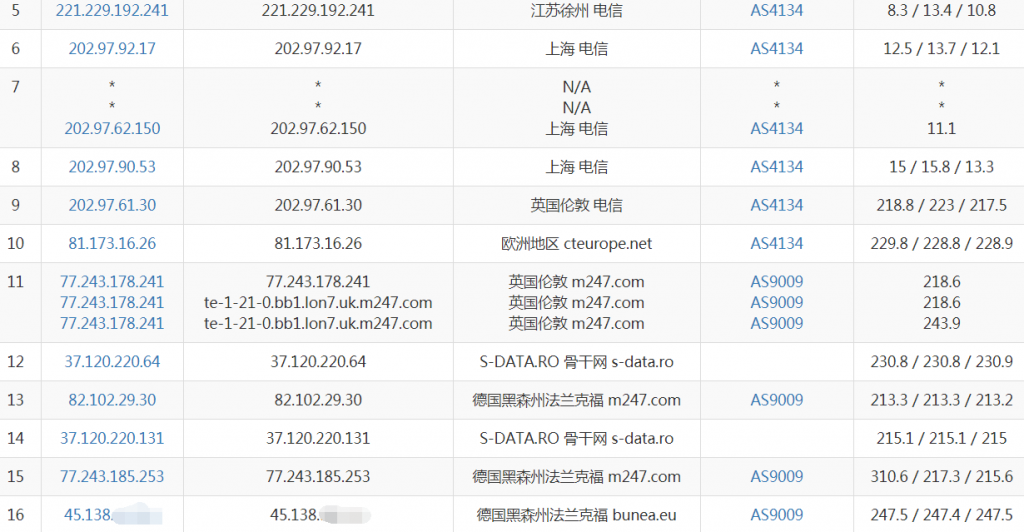Image resolution: width=1024 pixels, height=532 pixels.
Task: Select the AS9009 link in the bunea.eu row
Action: tap(777, 515)
